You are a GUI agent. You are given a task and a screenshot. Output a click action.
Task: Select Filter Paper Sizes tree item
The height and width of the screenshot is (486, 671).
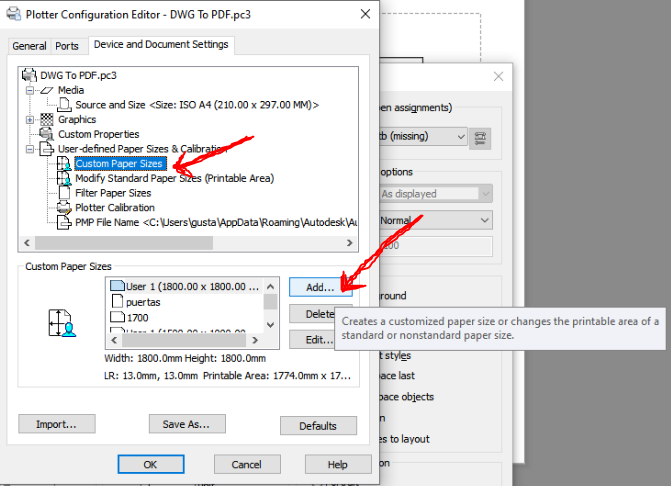coord(113,193)
